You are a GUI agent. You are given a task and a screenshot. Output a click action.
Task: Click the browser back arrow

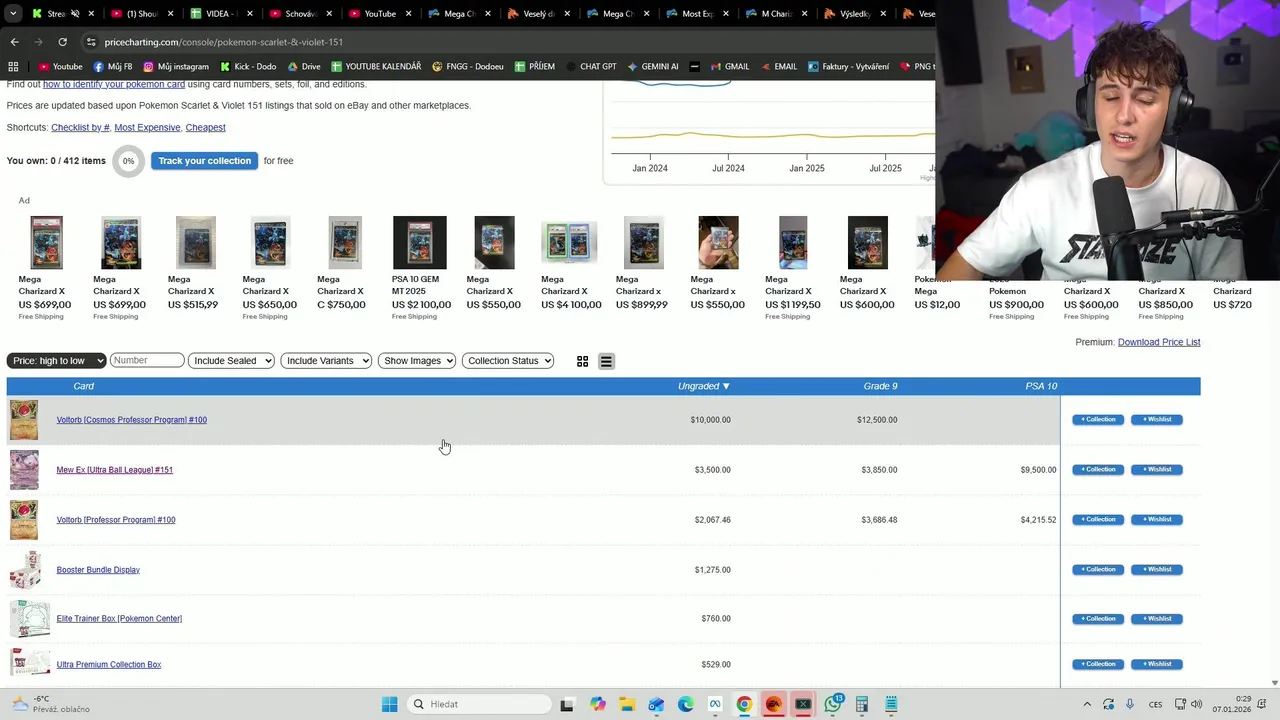pos(14,42)
